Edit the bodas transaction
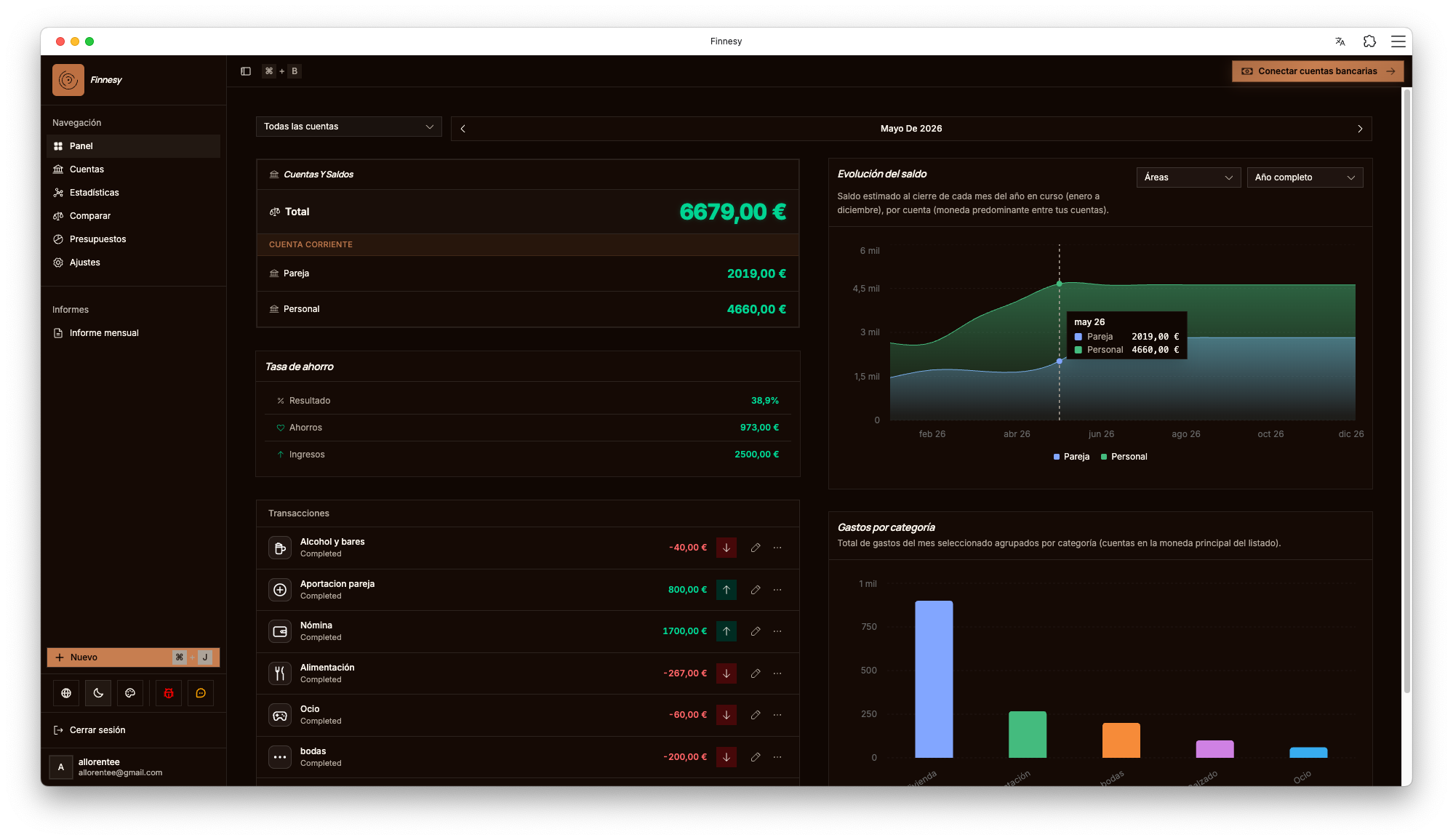 coord(756,757)
